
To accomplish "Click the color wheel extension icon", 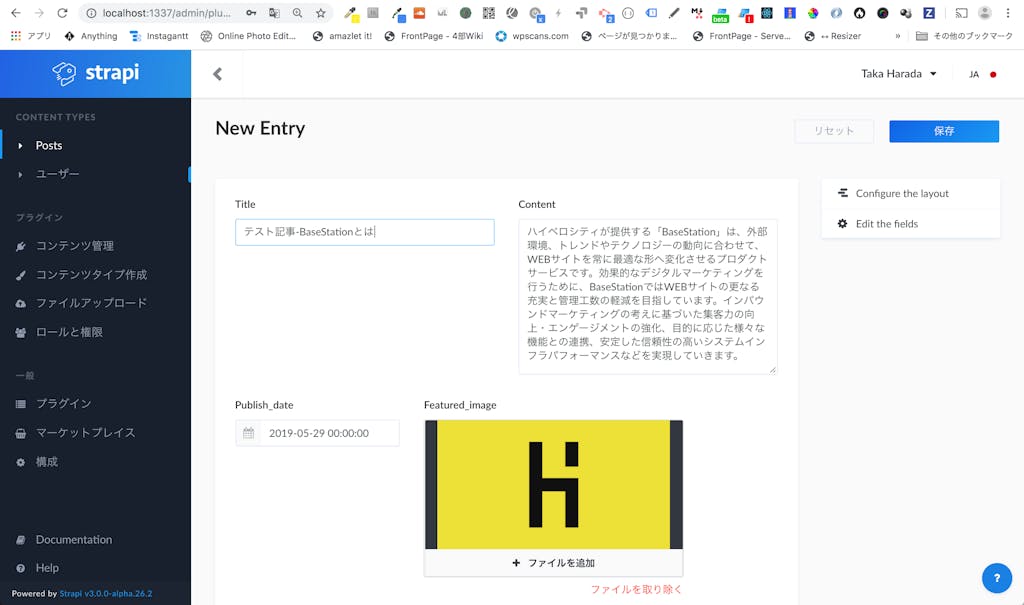I will point(813,13).
